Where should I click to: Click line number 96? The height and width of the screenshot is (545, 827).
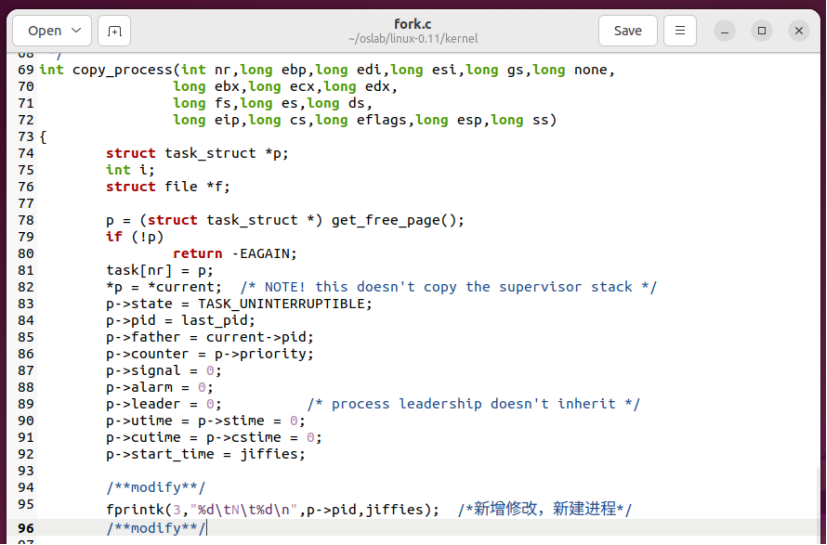[x=26, y=528]
